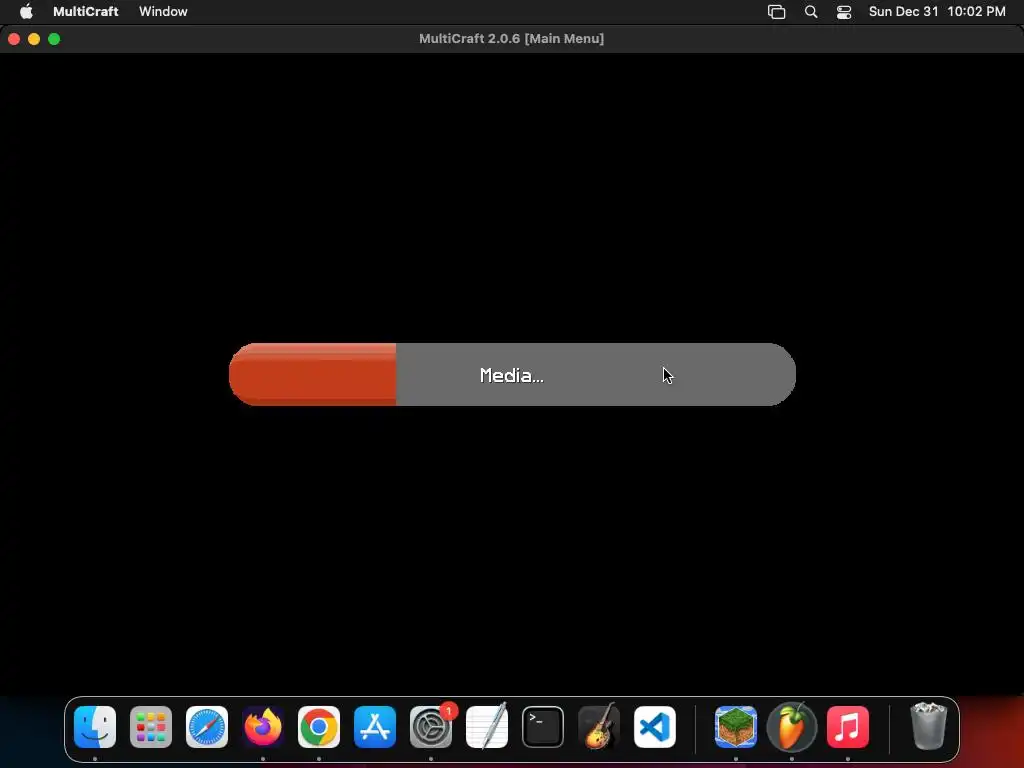The width and height of the screenshot is (1024, 768).
Task: Open Launchpad from the Dock
Action: click(151, 727)
